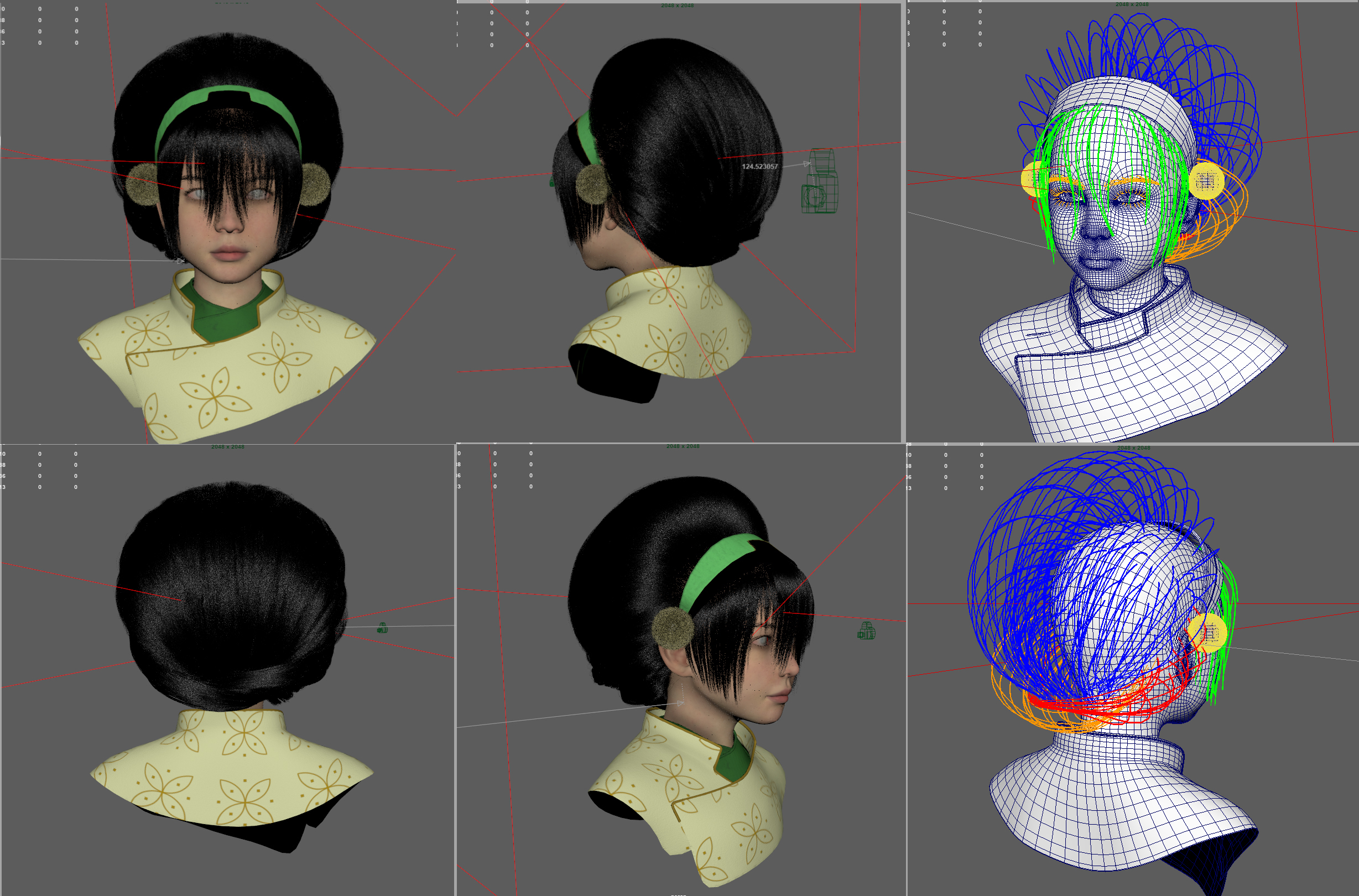Screen dimensions: 1359x896
Task: Select right pom-pom ornament in front render
Action: point(315,184)
